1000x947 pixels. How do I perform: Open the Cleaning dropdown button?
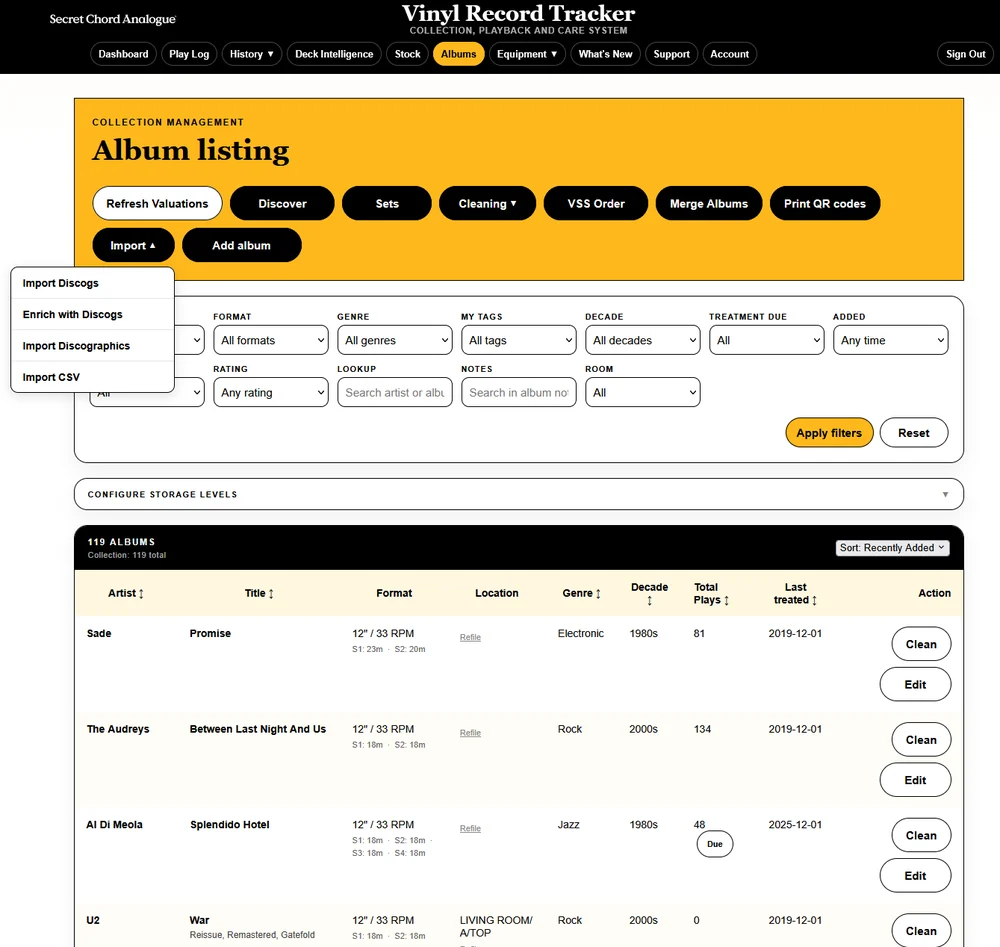click(487, 203)
